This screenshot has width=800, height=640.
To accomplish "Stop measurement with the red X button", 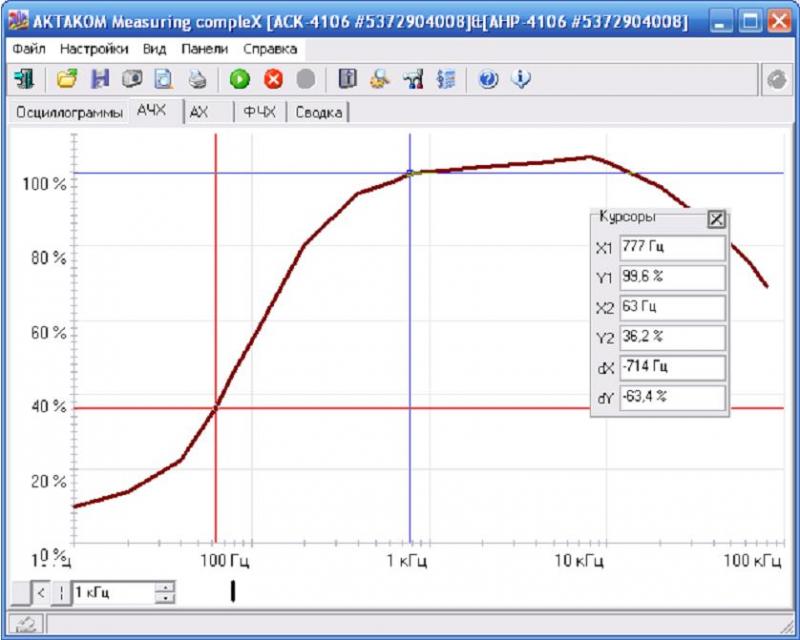I will (x=273, y=80).
